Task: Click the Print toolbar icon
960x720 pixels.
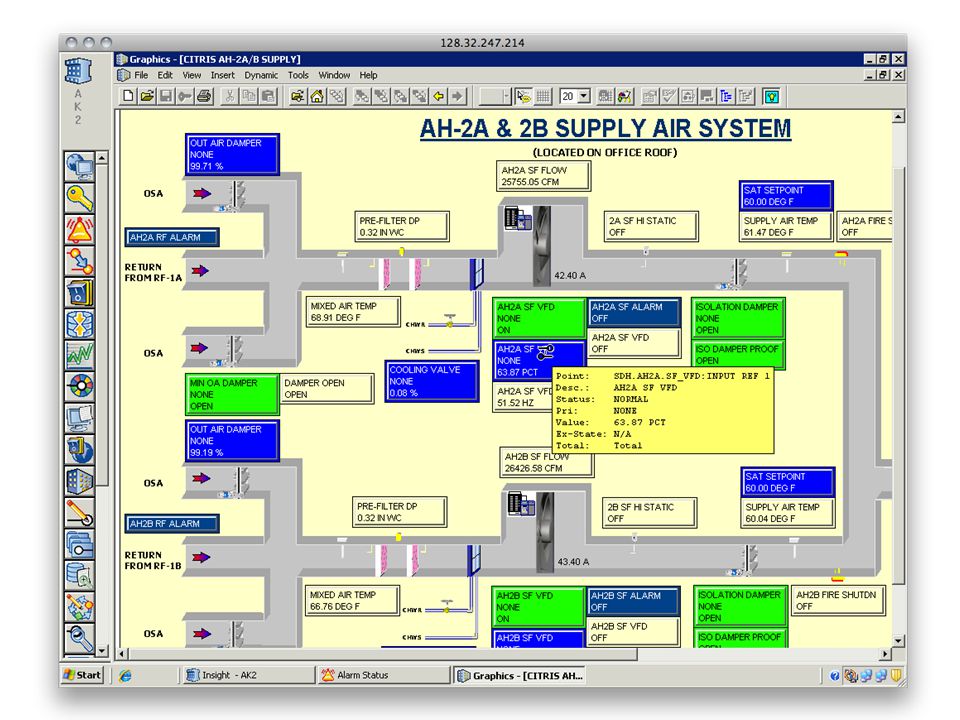Action: tap(204, 96)
